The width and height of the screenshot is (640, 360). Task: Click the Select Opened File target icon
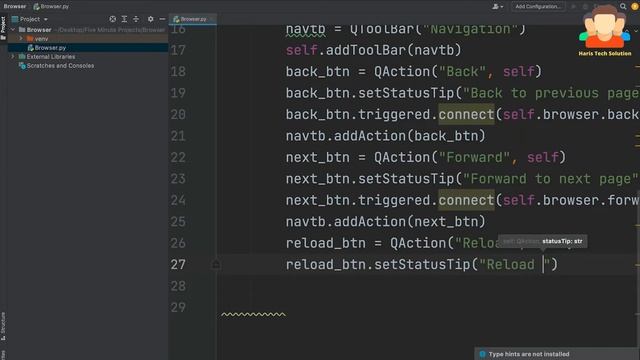click(x=112, y=19)
